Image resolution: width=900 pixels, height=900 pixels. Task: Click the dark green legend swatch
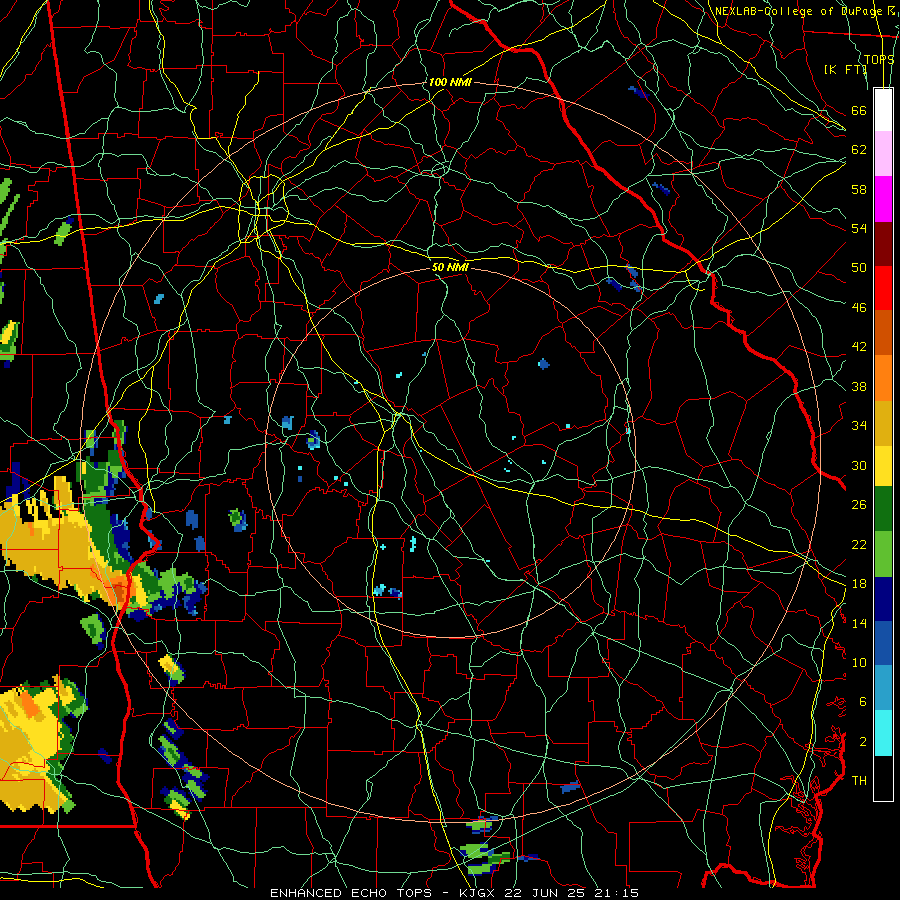point(883,509)
